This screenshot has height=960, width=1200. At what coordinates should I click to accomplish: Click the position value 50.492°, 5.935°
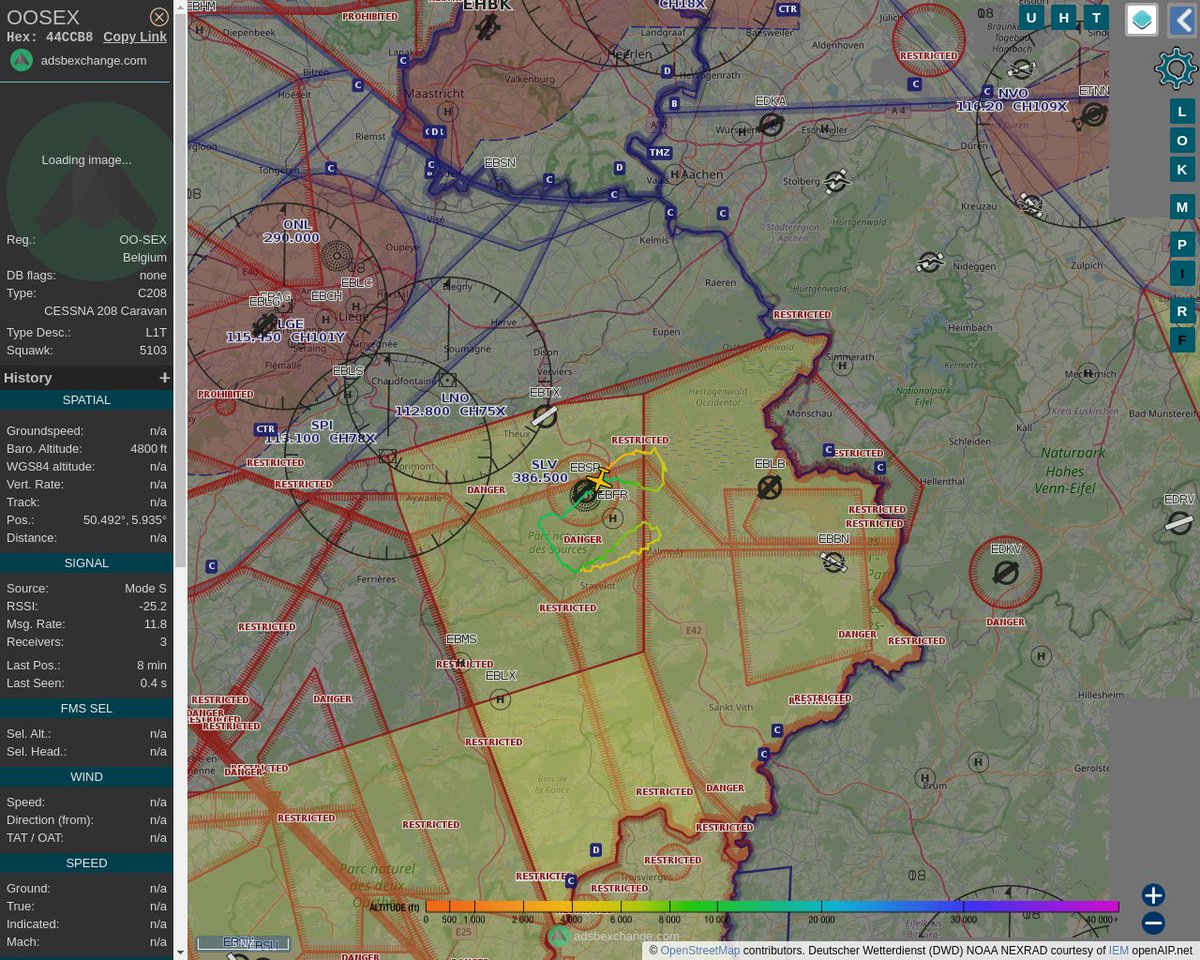(125, 520)
